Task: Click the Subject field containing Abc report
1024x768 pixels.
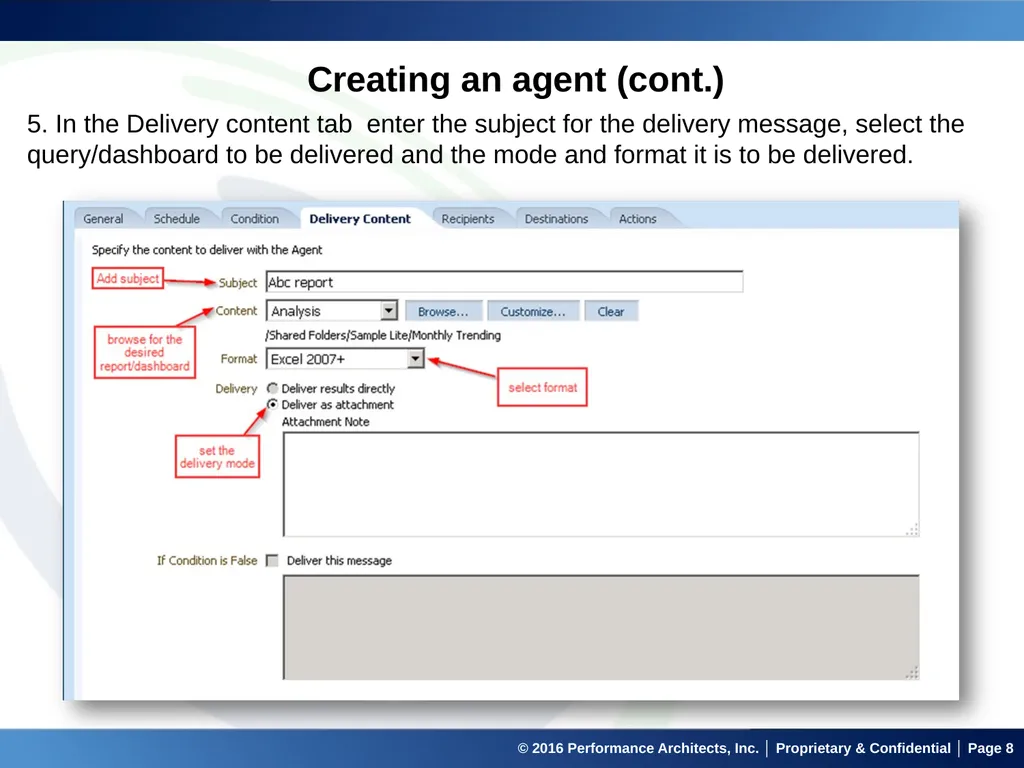Action: (x=504, y=282)
